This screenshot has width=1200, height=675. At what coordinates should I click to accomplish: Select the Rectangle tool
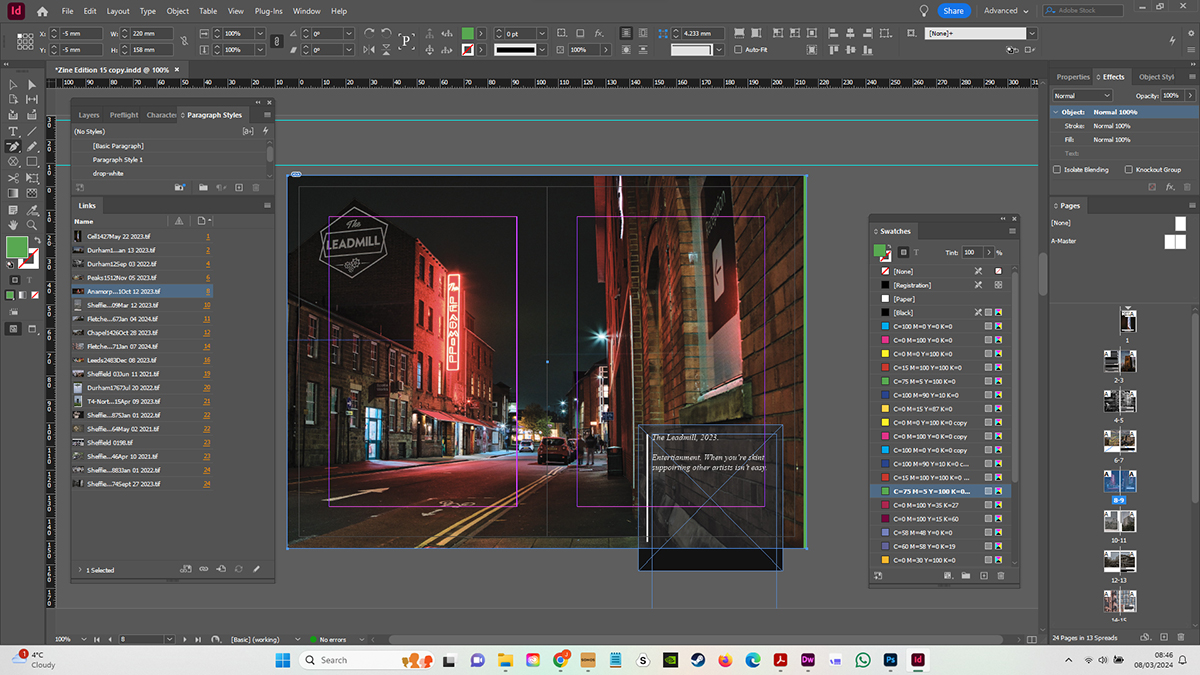31,161
